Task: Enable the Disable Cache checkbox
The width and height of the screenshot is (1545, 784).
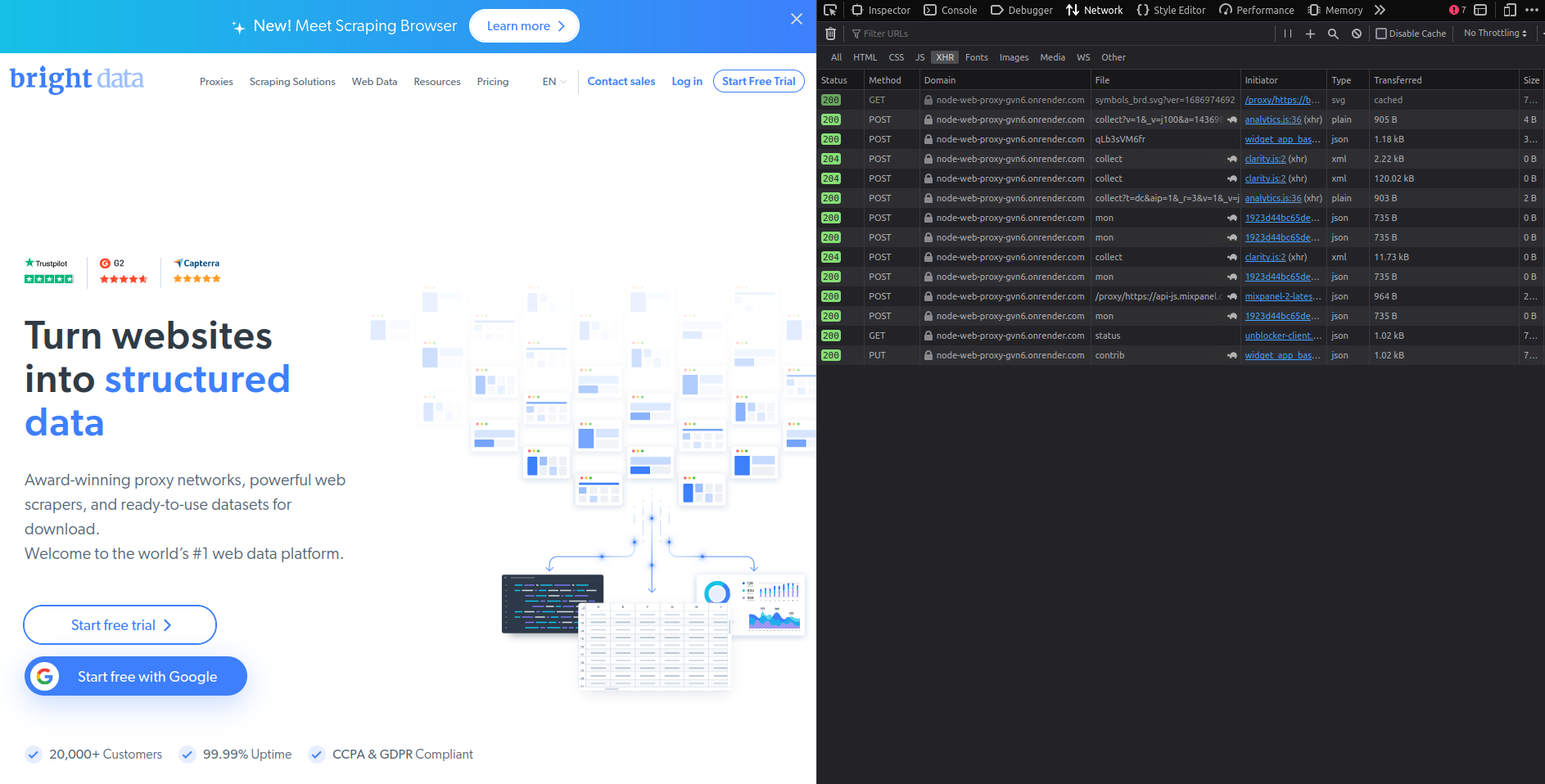Action: (1380, 34)
